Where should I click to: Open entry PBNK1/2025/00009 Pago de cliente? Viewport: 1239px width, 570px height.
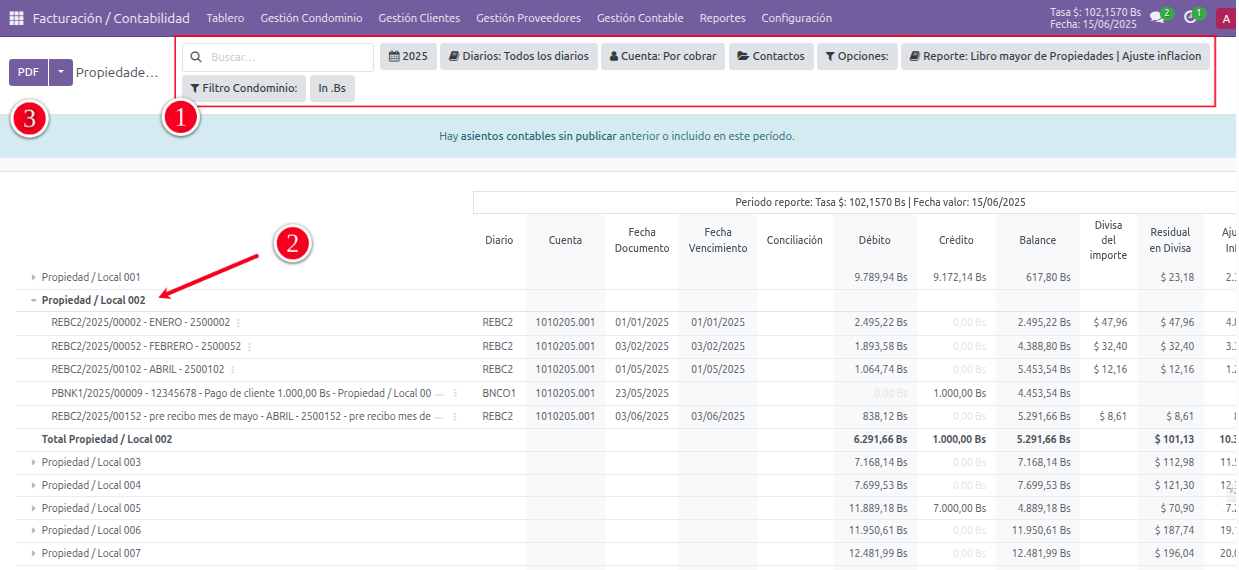(241, 393)
